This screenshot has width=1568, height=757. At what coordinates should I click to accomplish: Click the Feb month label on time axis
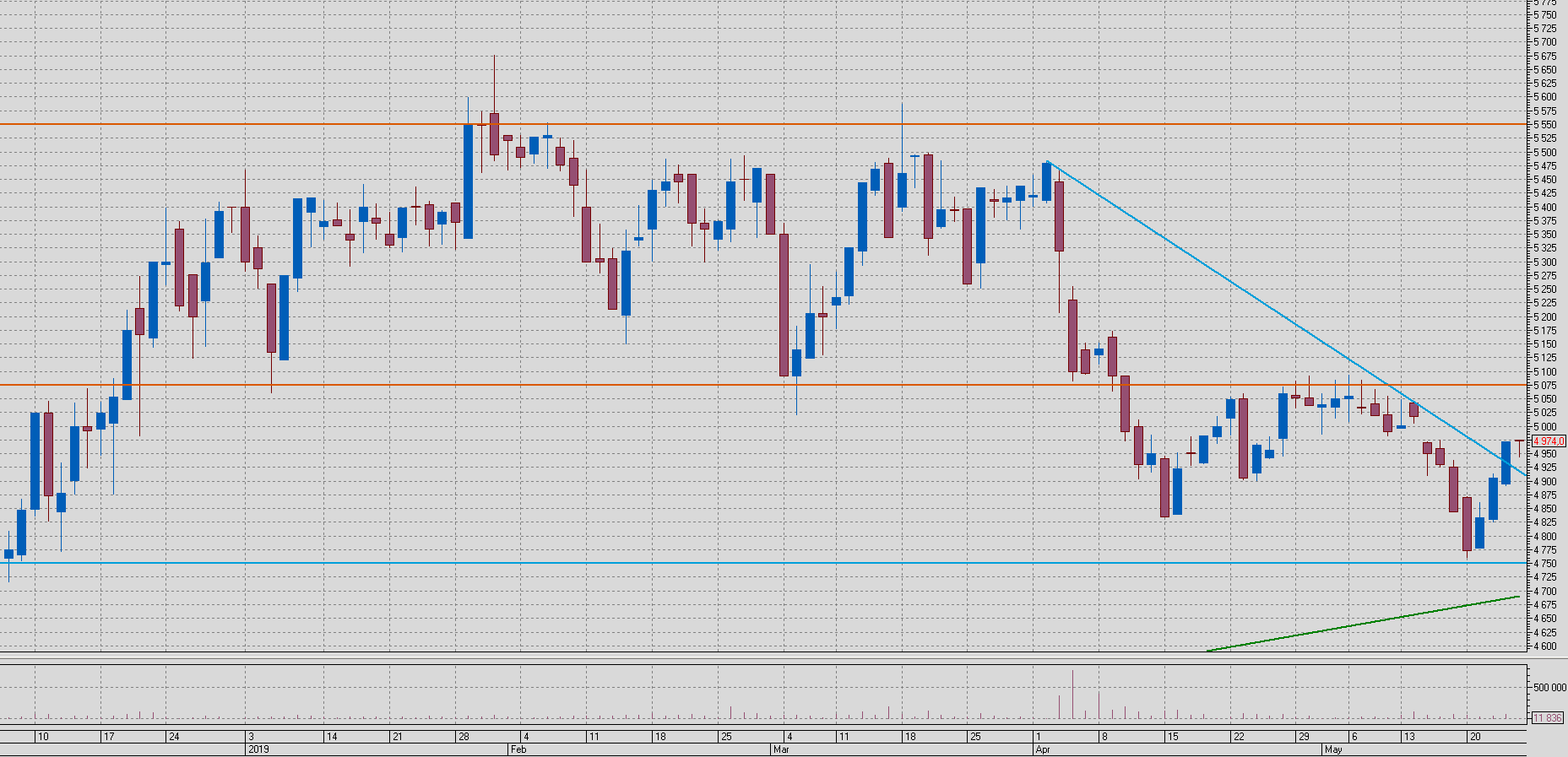(x=518, y=749)
